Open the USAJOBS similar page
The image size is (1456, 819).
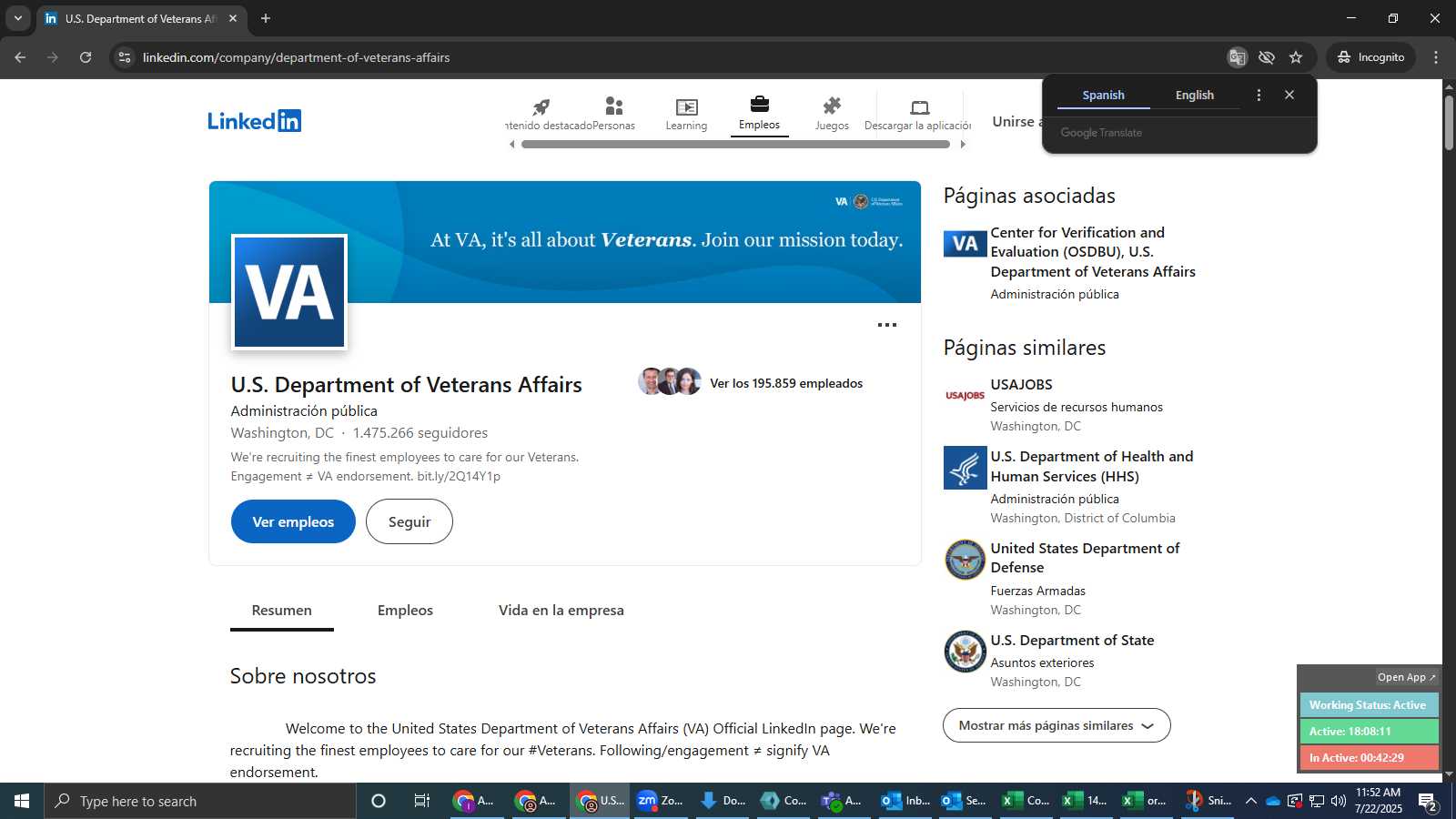1021,385
